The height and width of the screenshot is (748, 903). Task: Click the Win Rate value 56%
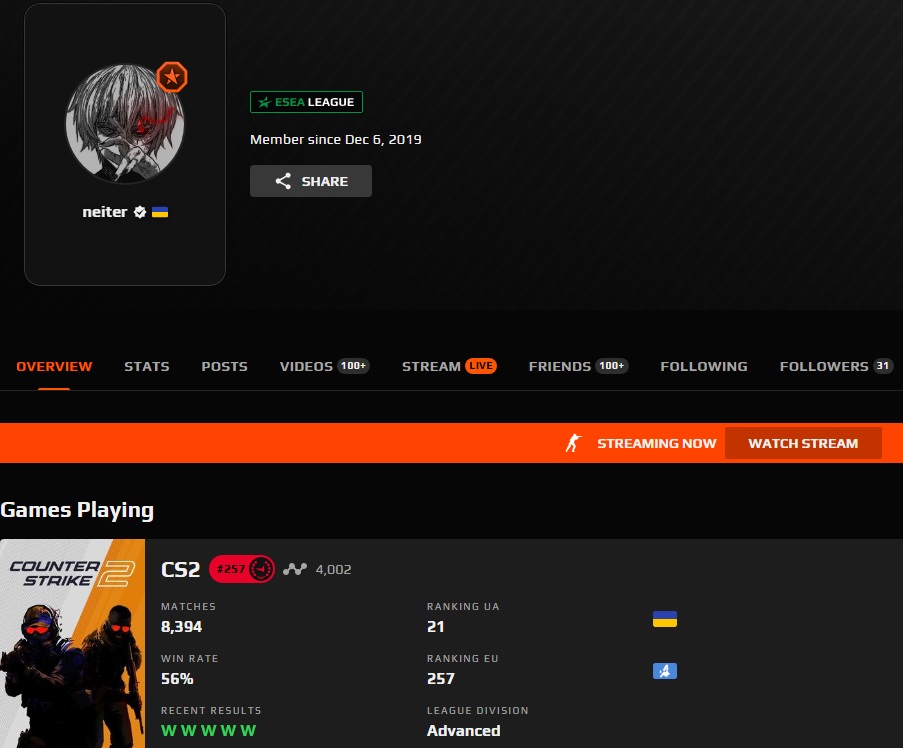(177, 678)
